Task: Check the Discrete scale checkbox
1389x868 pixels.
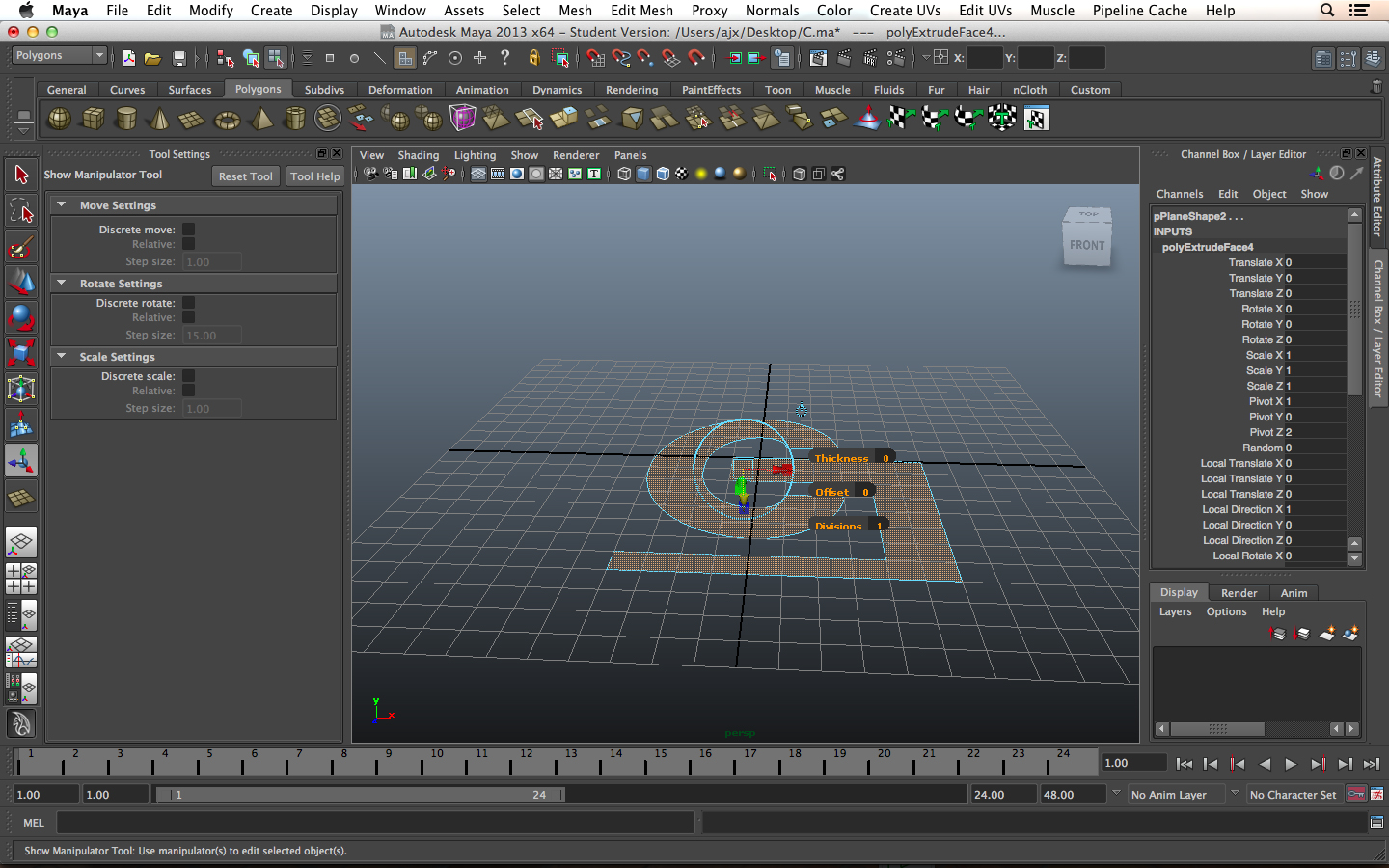Action: (189, 376)
